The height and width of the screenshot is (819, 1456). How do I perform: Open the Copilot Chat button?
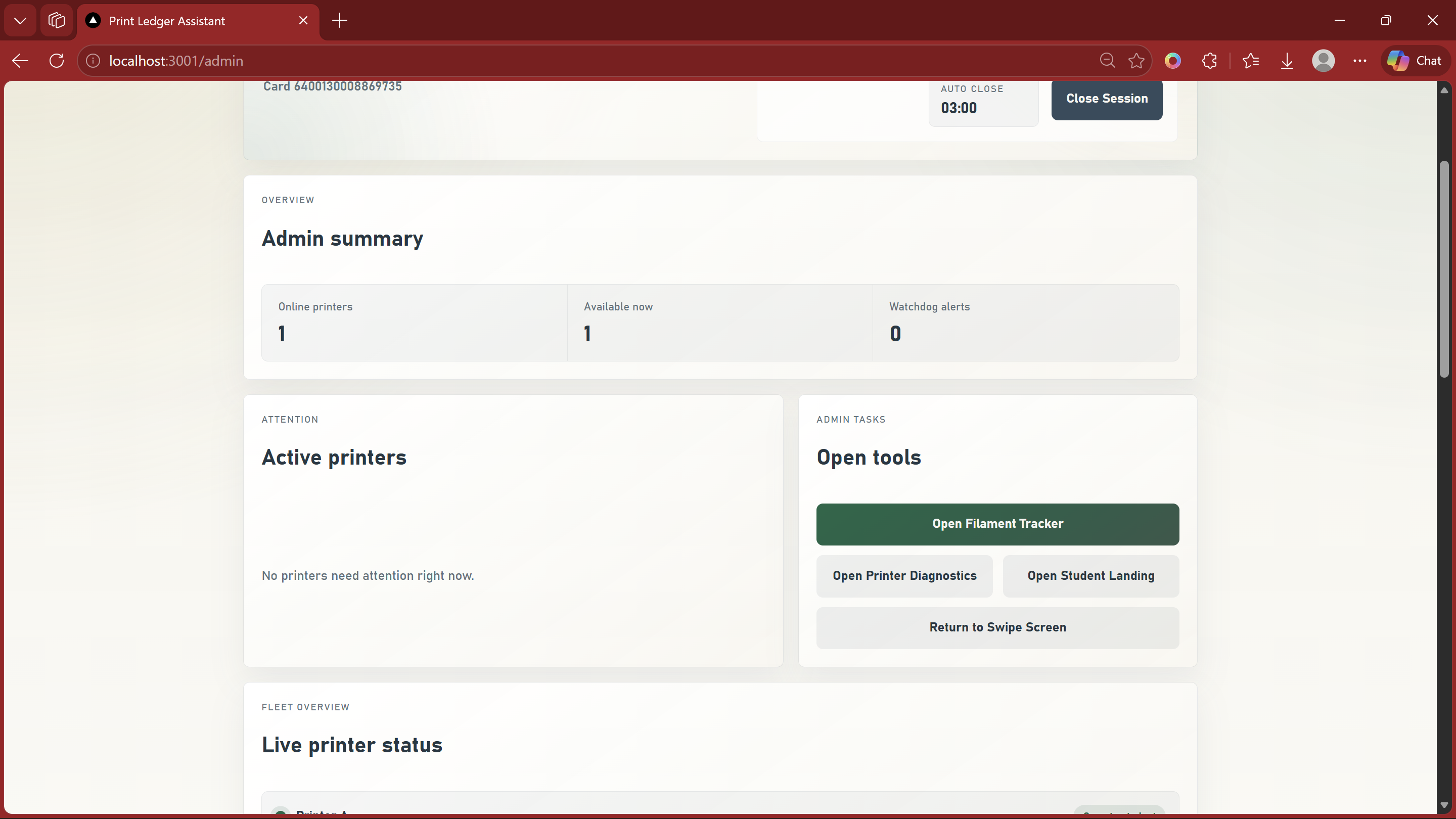(1415, 61)
